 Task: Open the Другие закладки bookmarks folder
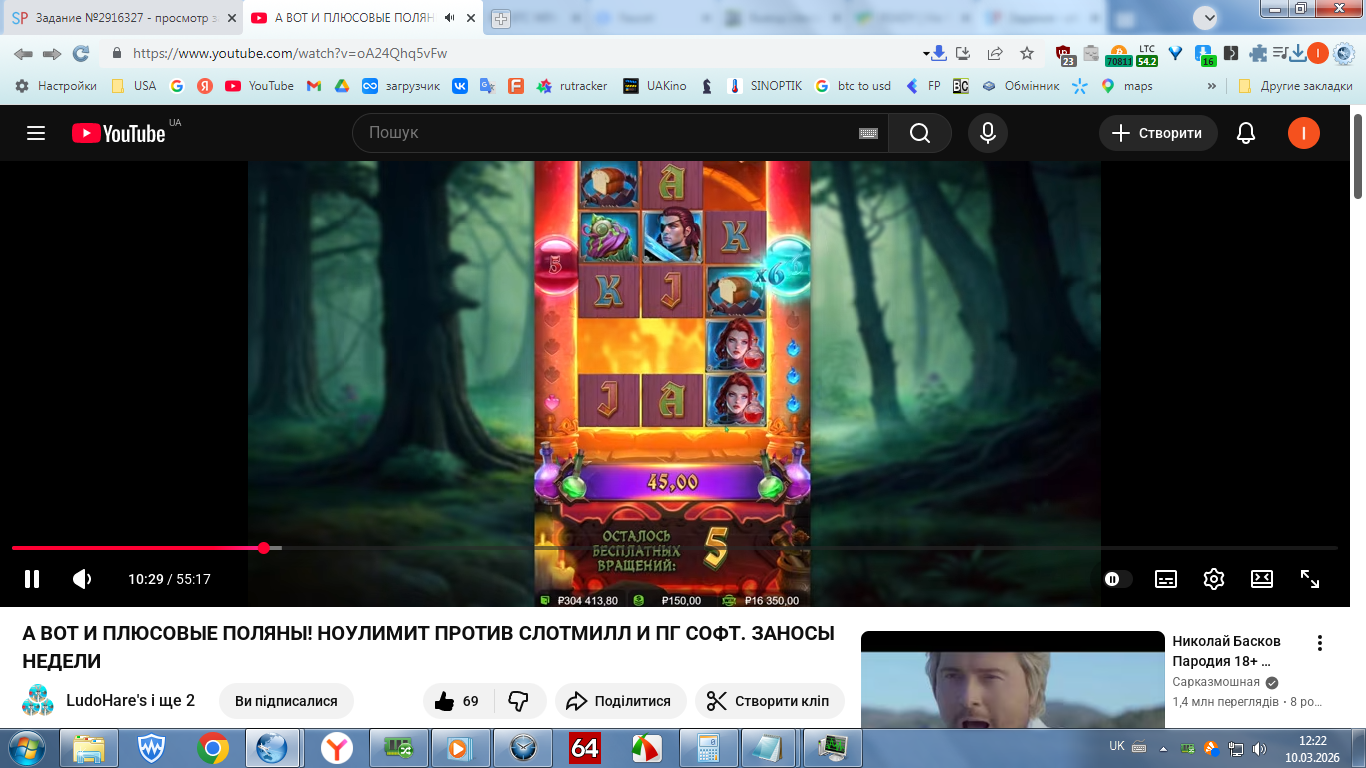pyautogui.click(x=1295, y=86)
